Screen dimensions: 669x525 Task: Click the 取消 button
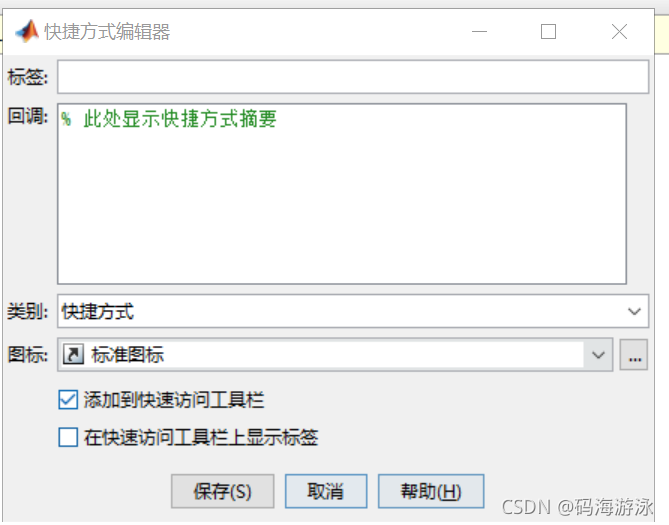(x=326, y=491)
